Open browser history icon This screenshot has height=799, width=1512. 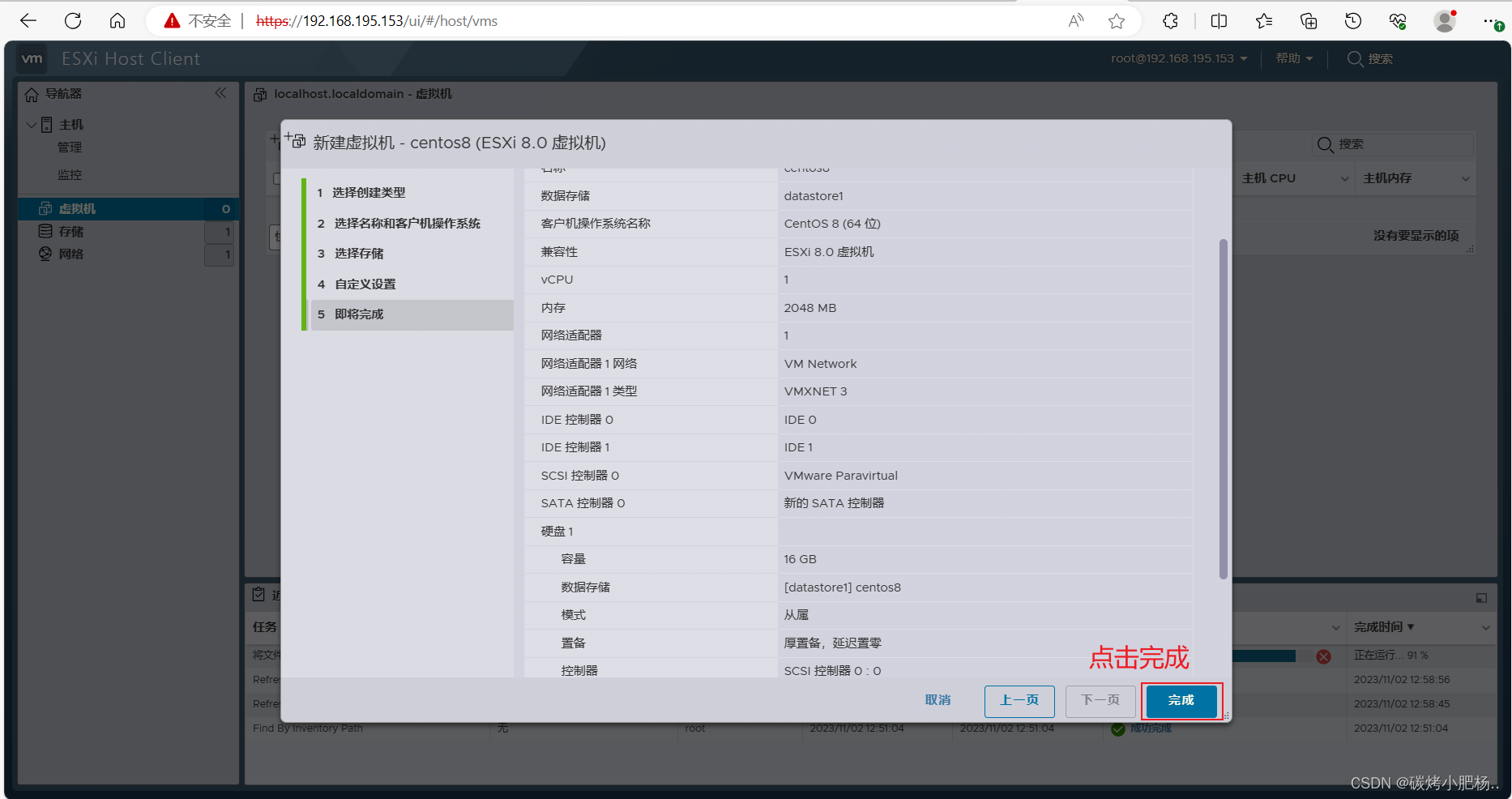[1353, 21]
